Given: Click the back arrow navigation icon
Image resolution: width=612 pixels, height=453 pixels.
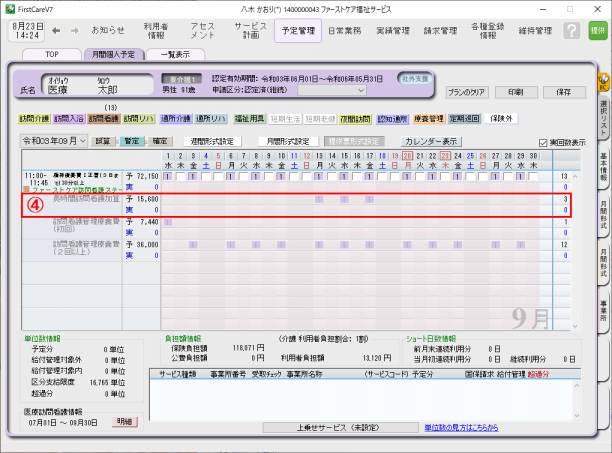Looking at the screenshot, I should 57,30.
